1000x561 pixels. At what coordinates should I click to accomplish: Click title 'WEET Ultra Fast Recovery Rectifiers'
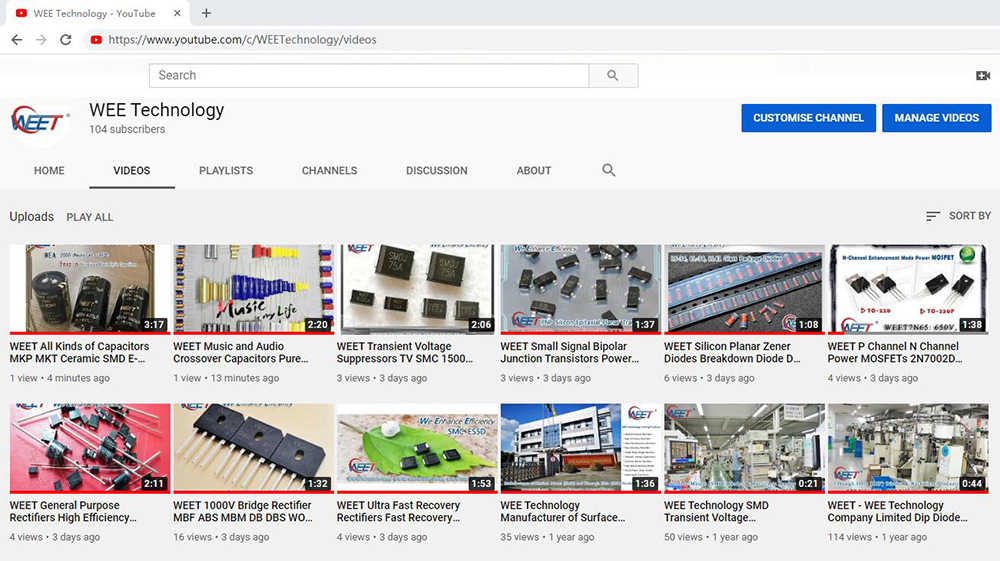399,511
